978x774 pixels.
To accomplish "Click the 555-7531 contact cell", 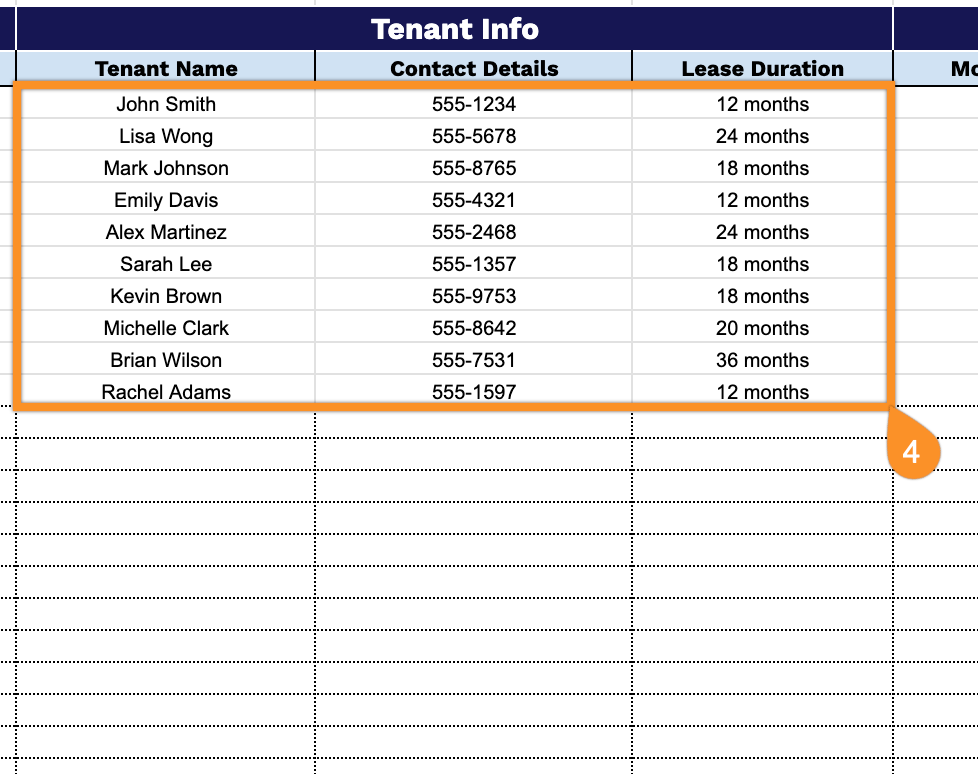I will pos(474,360).
